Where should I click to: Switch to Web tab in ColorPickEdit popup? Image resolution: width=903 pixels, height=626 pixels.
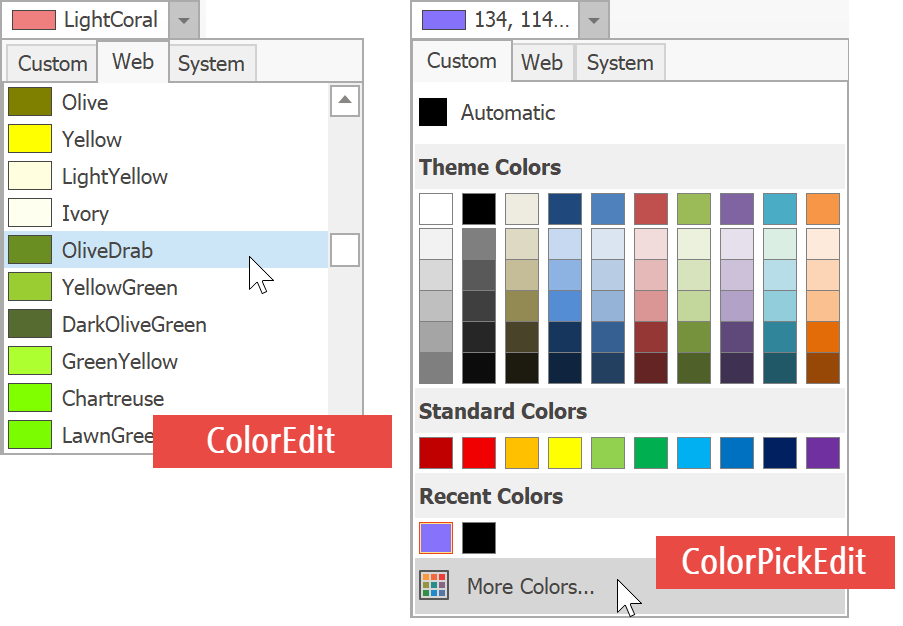pyautogui.click(x=542, y=63)
